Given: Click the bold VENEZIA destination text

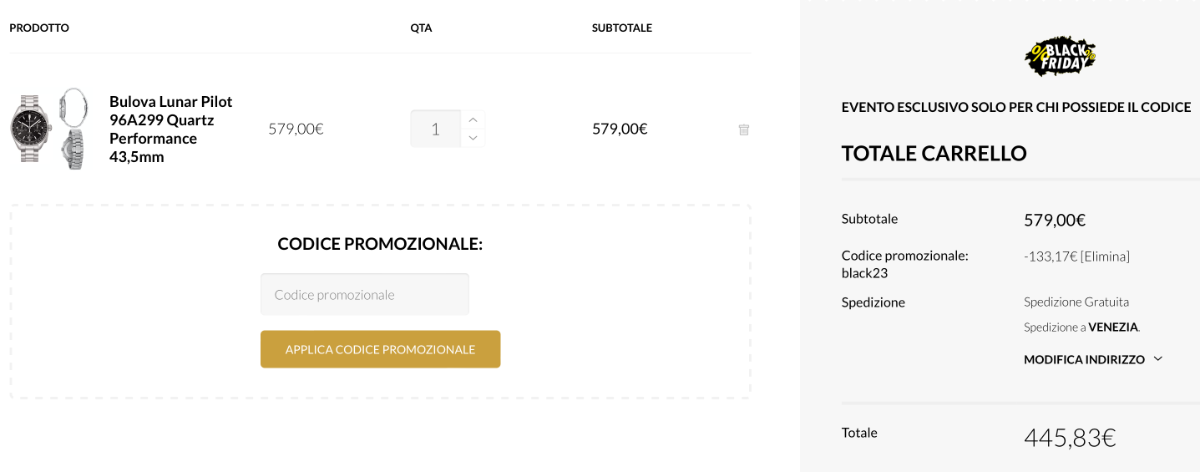Looking at the screenshot, I should click(x=1113, y=327).
